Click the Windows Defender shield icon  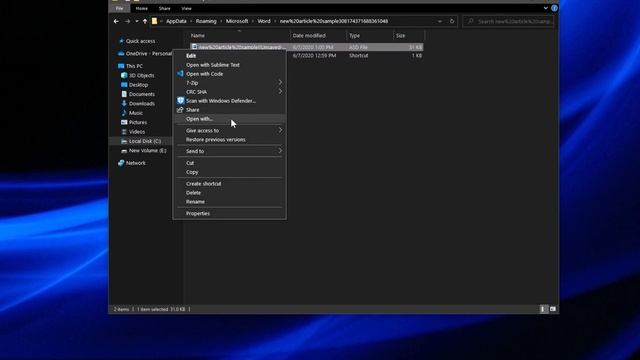point(180,100)
